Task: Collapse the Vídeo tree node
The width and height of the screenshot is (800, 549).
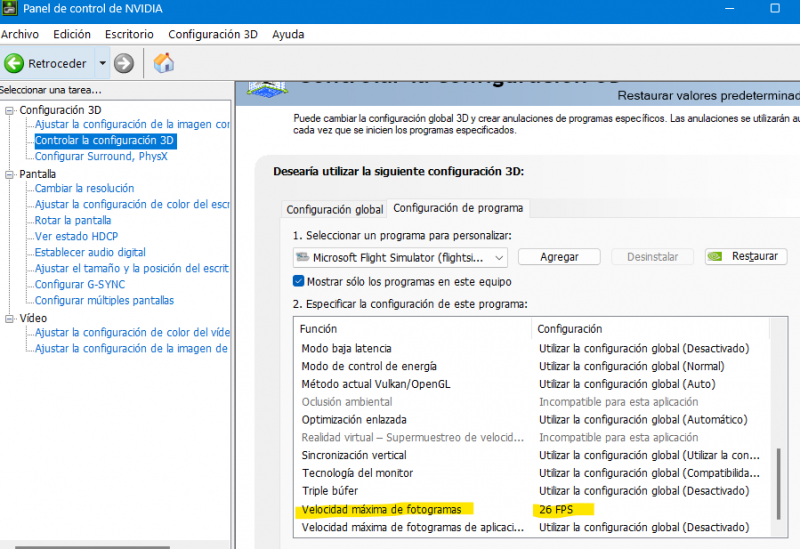Action: (x=9, y=318)
